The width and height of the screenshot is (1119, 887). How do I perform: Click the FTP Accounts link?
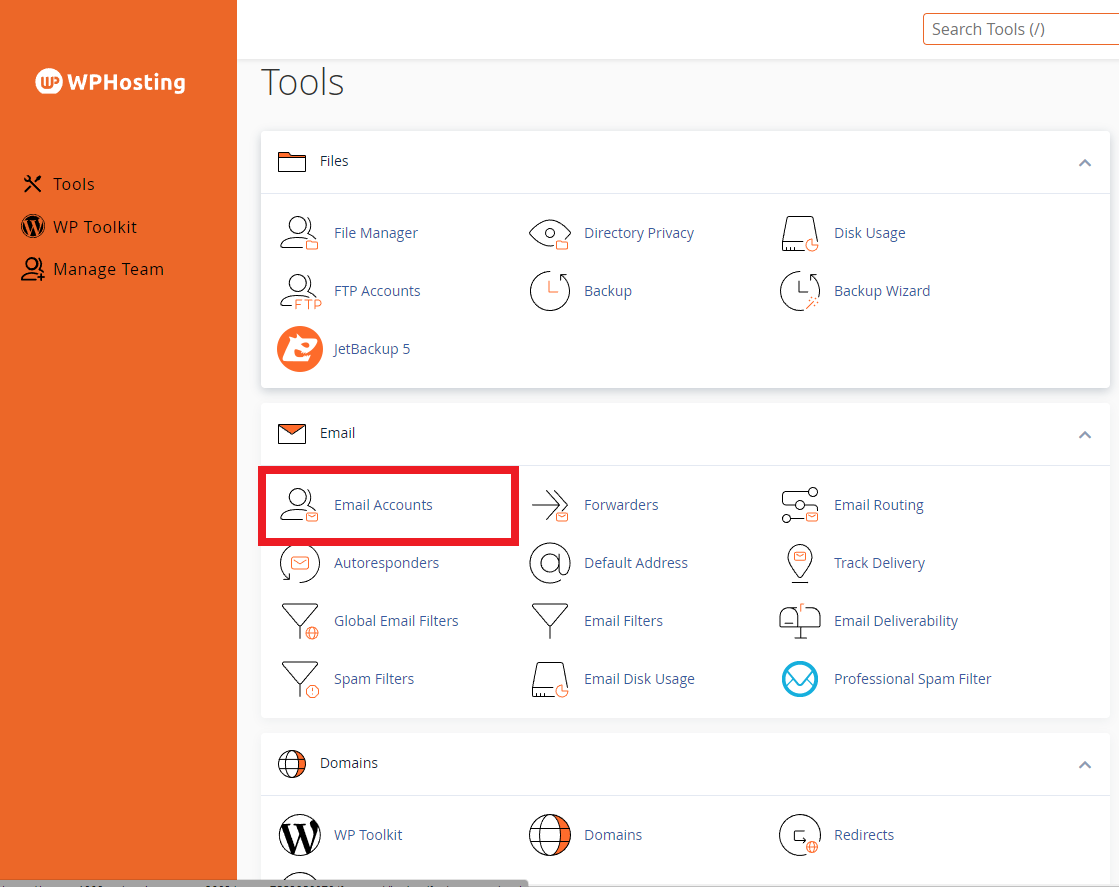377,291
